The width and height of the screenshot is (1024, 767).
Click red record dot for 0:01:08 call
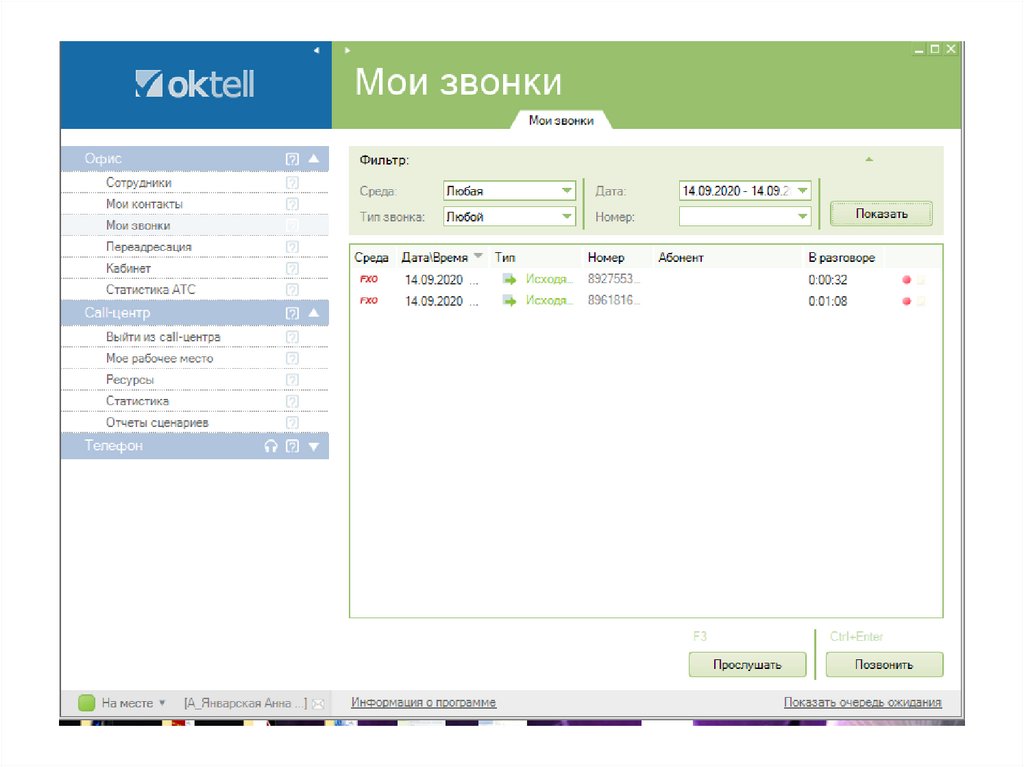906,301
